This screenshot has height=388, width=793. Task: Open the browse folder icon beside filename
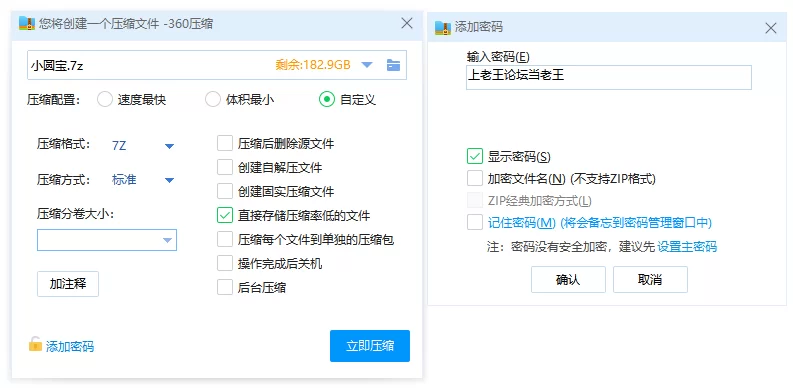click(x=393, y=65)
